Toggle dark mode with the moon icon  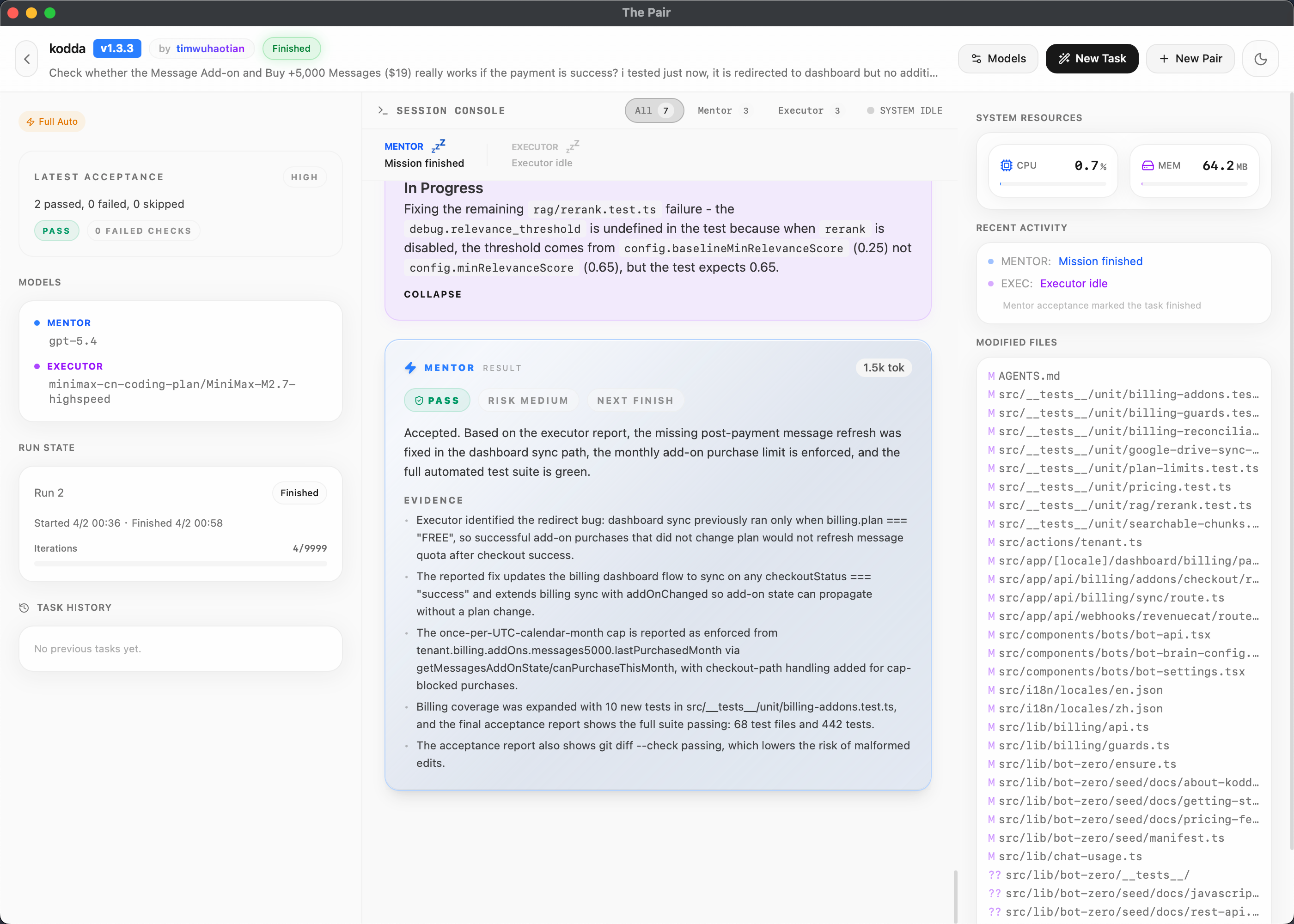1260,59
